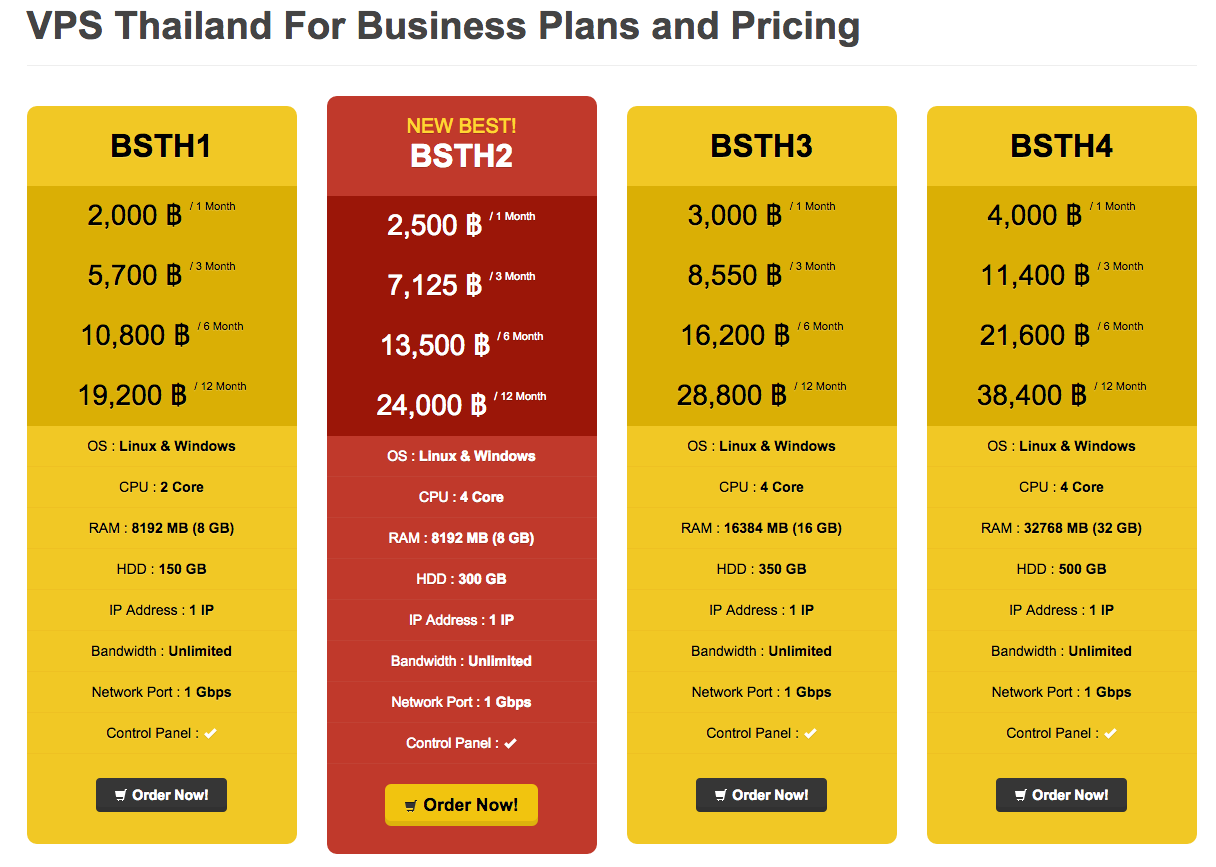Click the cart icon in BSTH3 order button
The height and width of the screenshot is (867, 1216).
[x=721, y=796]
